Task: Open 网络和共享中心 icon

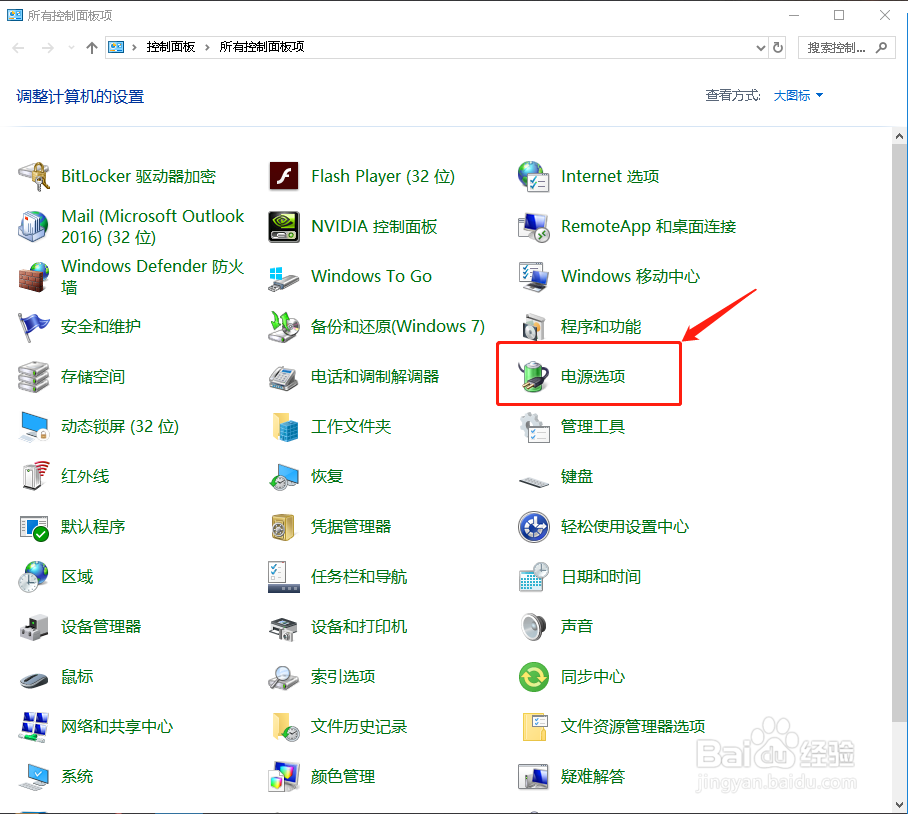Action: tap(34, 727)
